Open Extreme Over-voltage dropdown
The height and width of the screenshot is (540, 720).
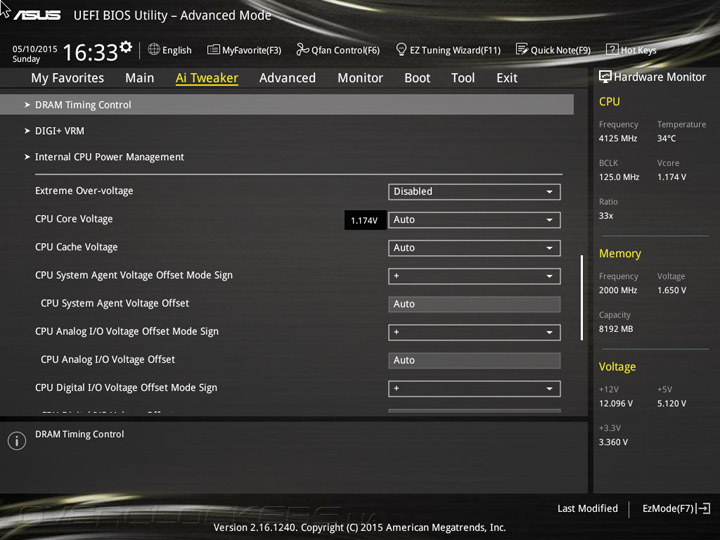(x=474, y=191)
